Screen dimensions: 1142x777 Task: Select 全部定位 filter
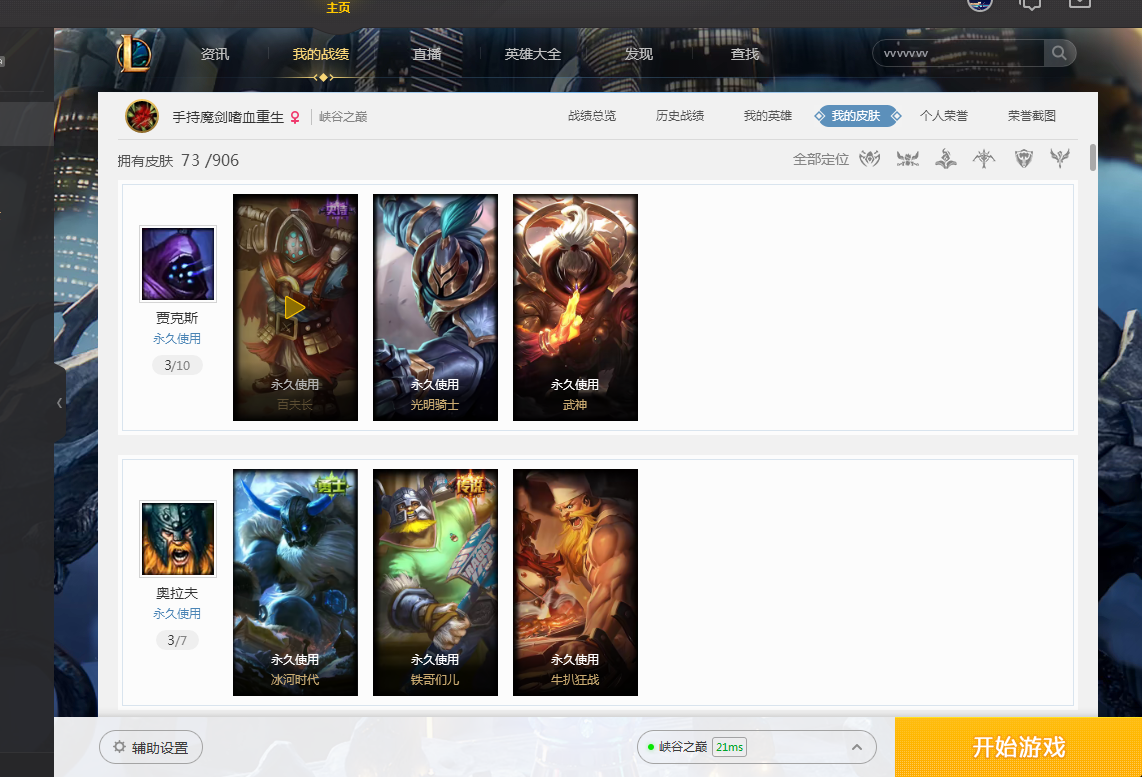coord(821,159)
